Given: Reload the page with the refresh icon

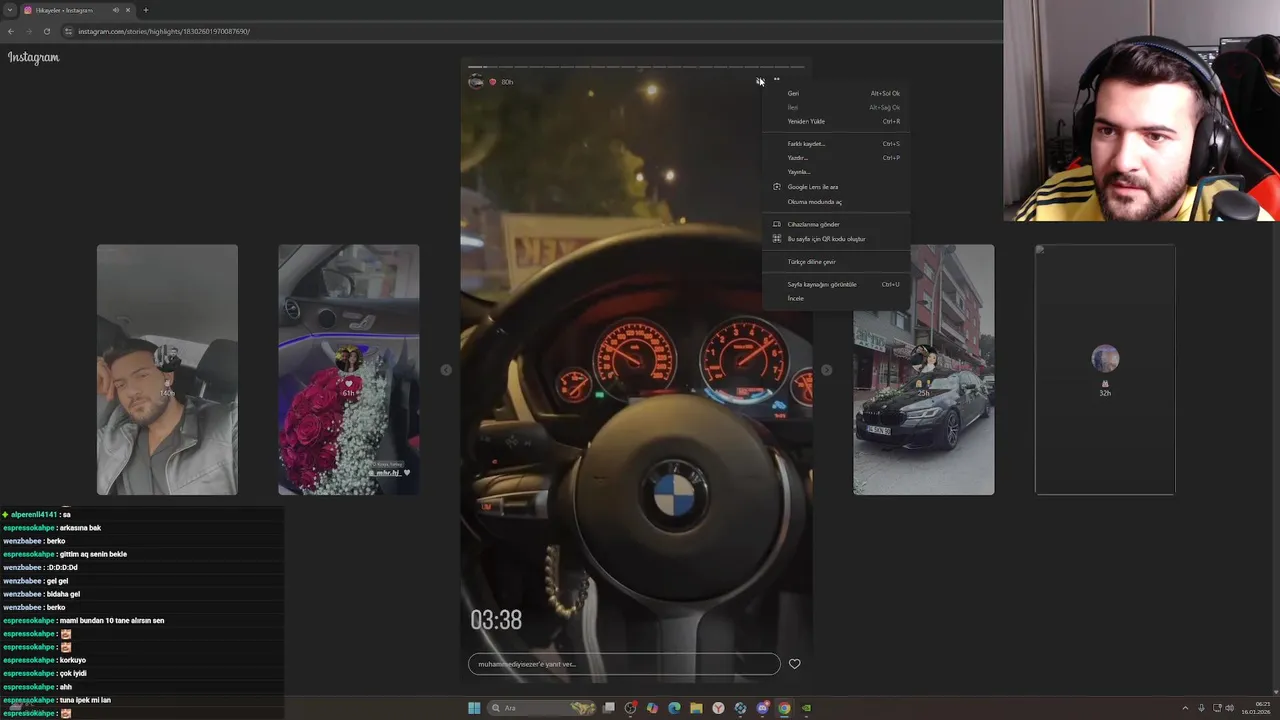Looking at the screenshot, I should tap(46, 31).
